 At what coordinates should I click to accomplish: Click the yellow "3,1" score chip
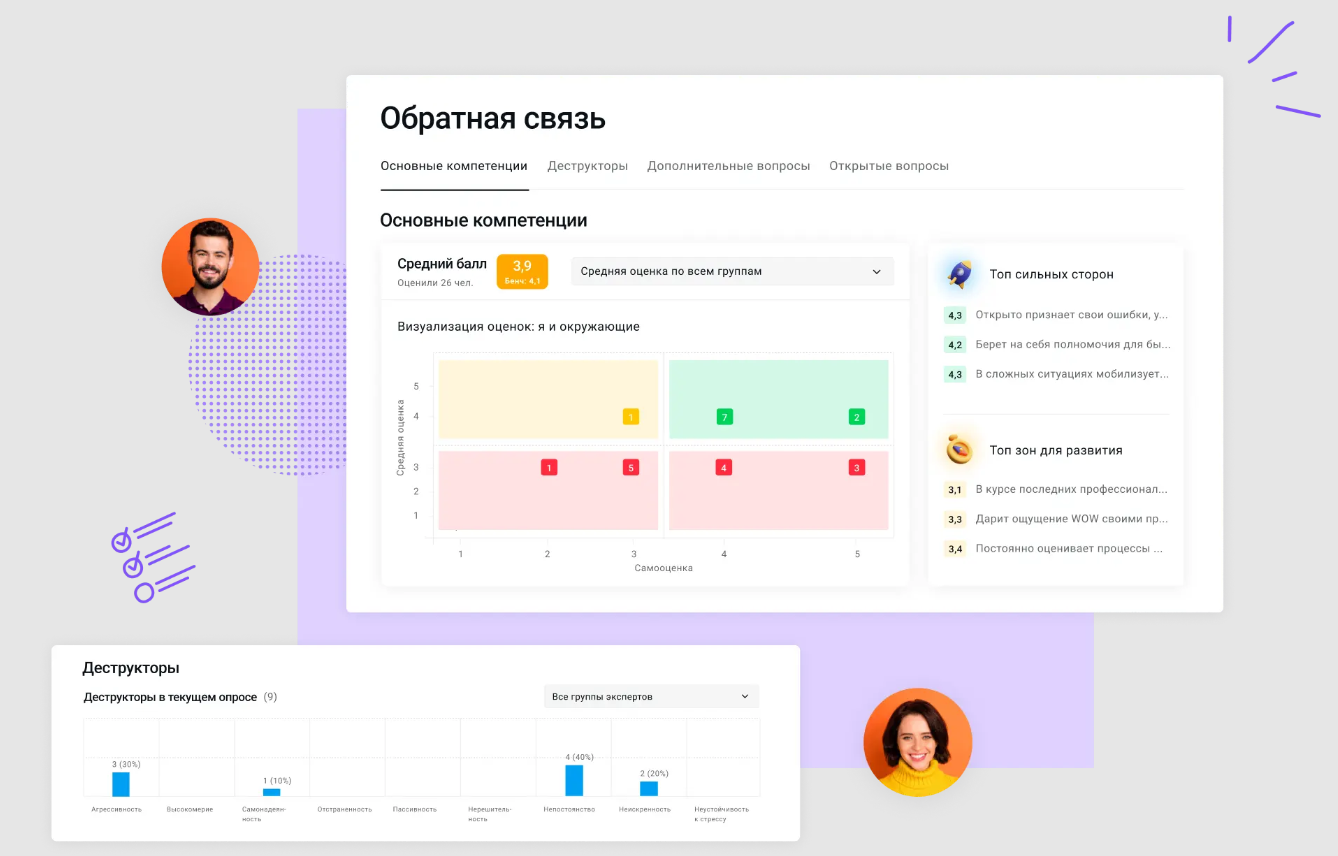point(953,489)
